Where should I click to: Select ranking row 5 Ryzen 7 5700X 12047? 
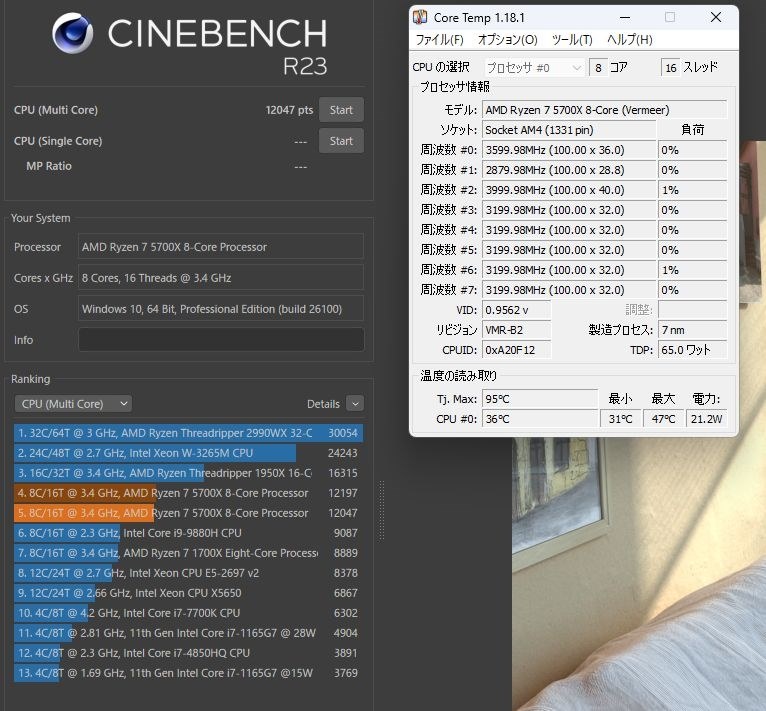188,513
